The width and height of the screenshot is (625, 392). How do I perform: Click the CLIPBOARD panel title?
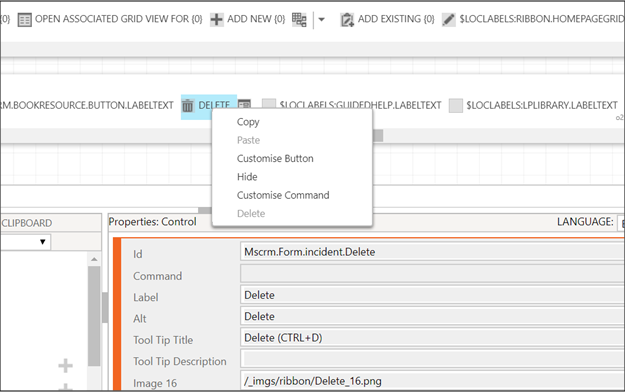point(26,223)
